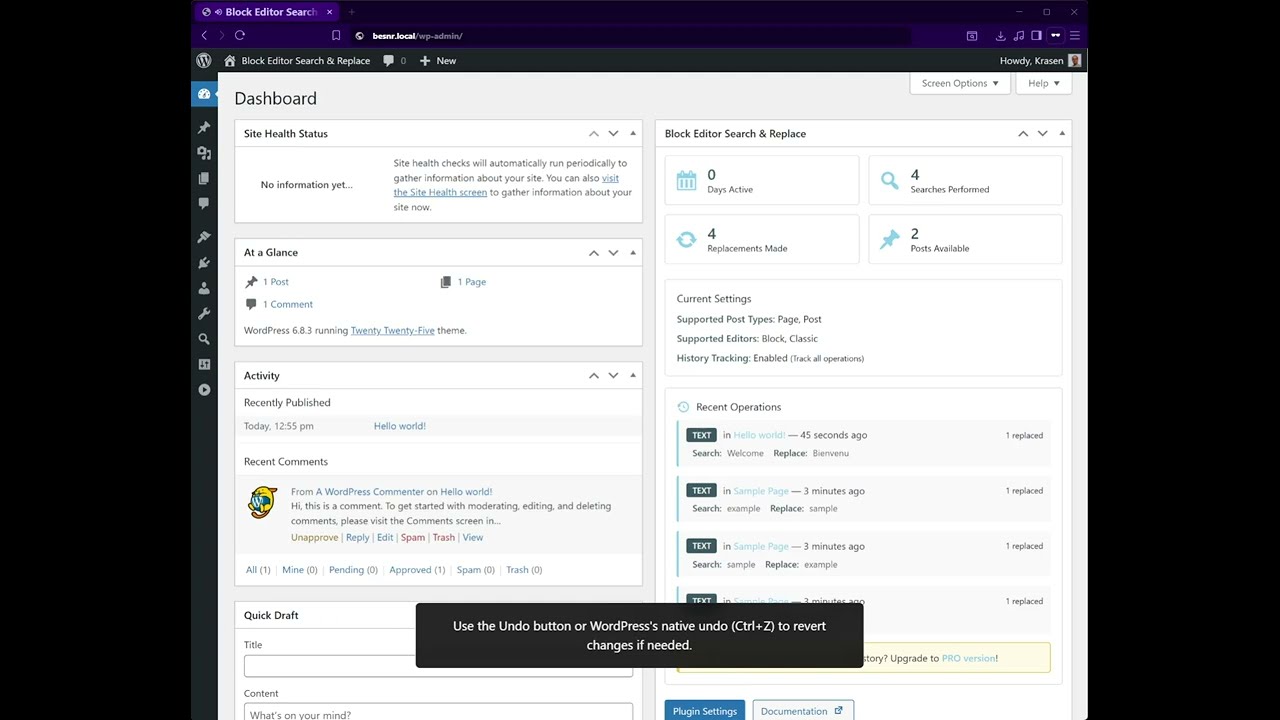Click the sunglasses browser profile icon
The image size is (1280, 720).
[x=1055, y=36]
